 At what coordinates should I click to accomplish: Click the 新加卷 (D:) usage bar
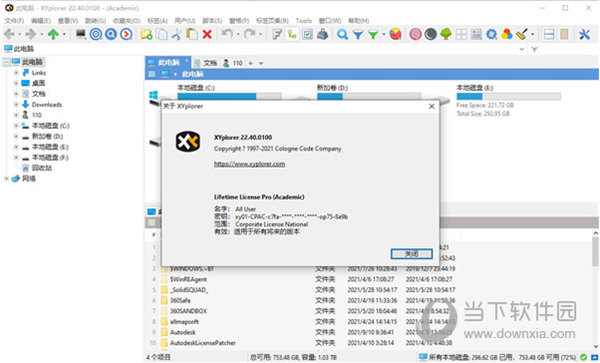(369, 96)
